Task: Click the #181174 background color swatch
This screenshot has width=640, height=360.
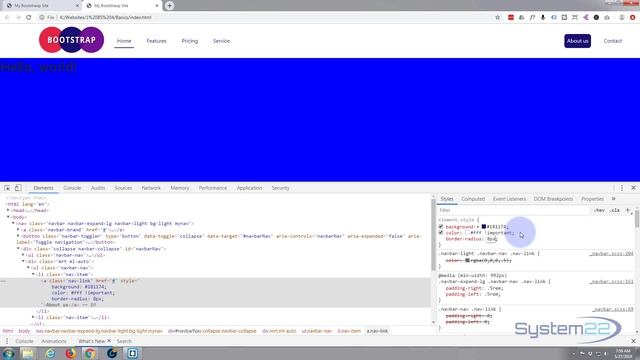Action: click(x=484, y=227)
